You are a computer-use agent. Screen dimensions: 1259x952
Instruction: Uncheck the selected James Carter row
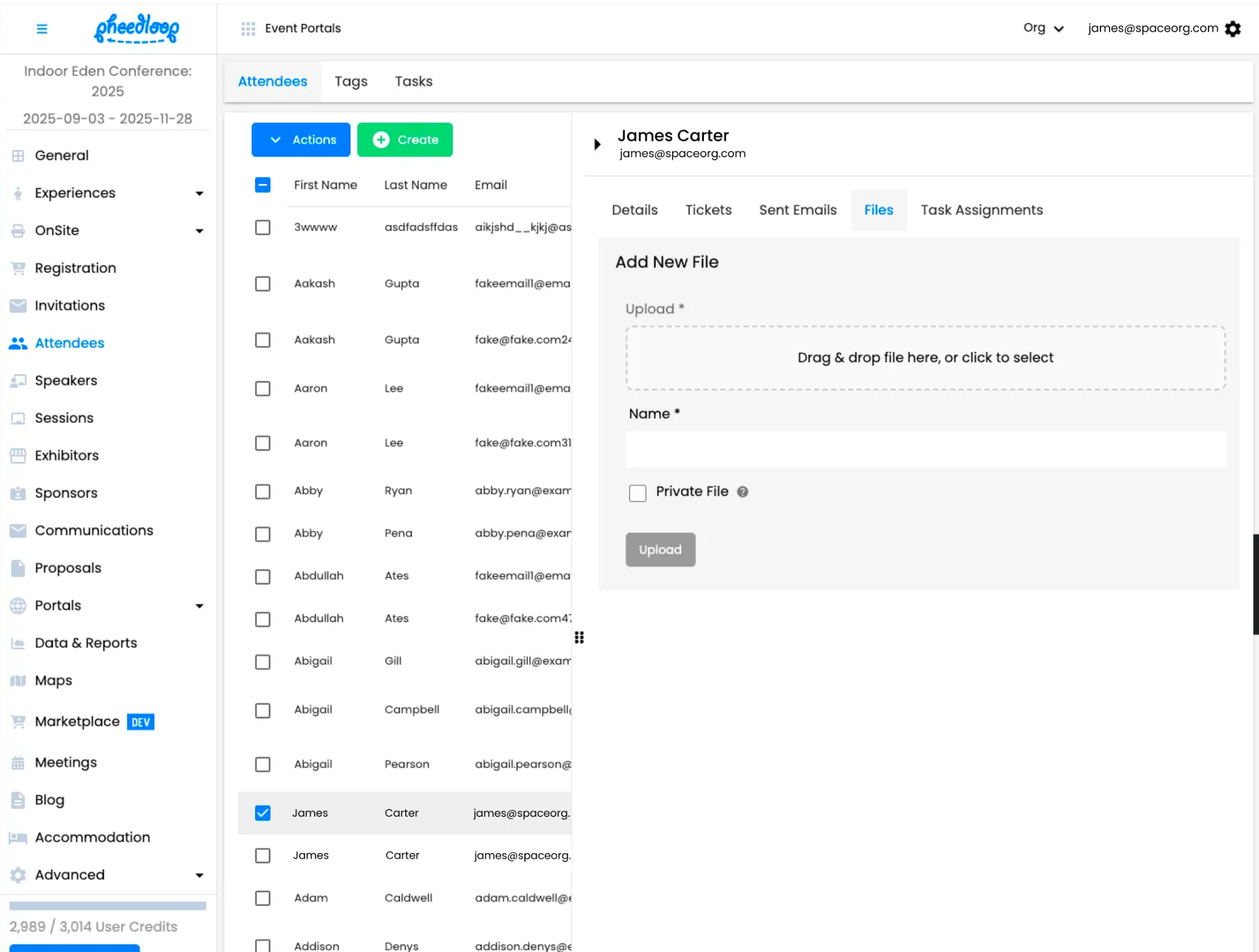(262, 813)
